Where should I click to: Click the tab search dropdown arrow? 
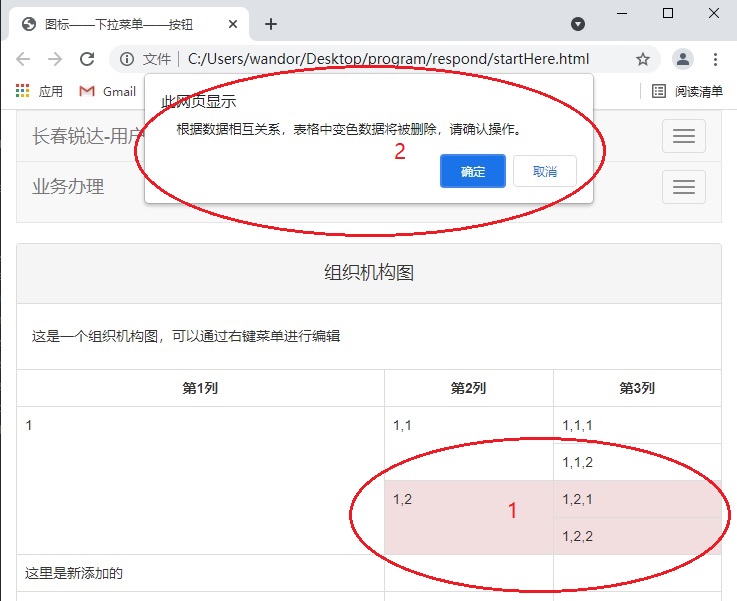point(578,24)
